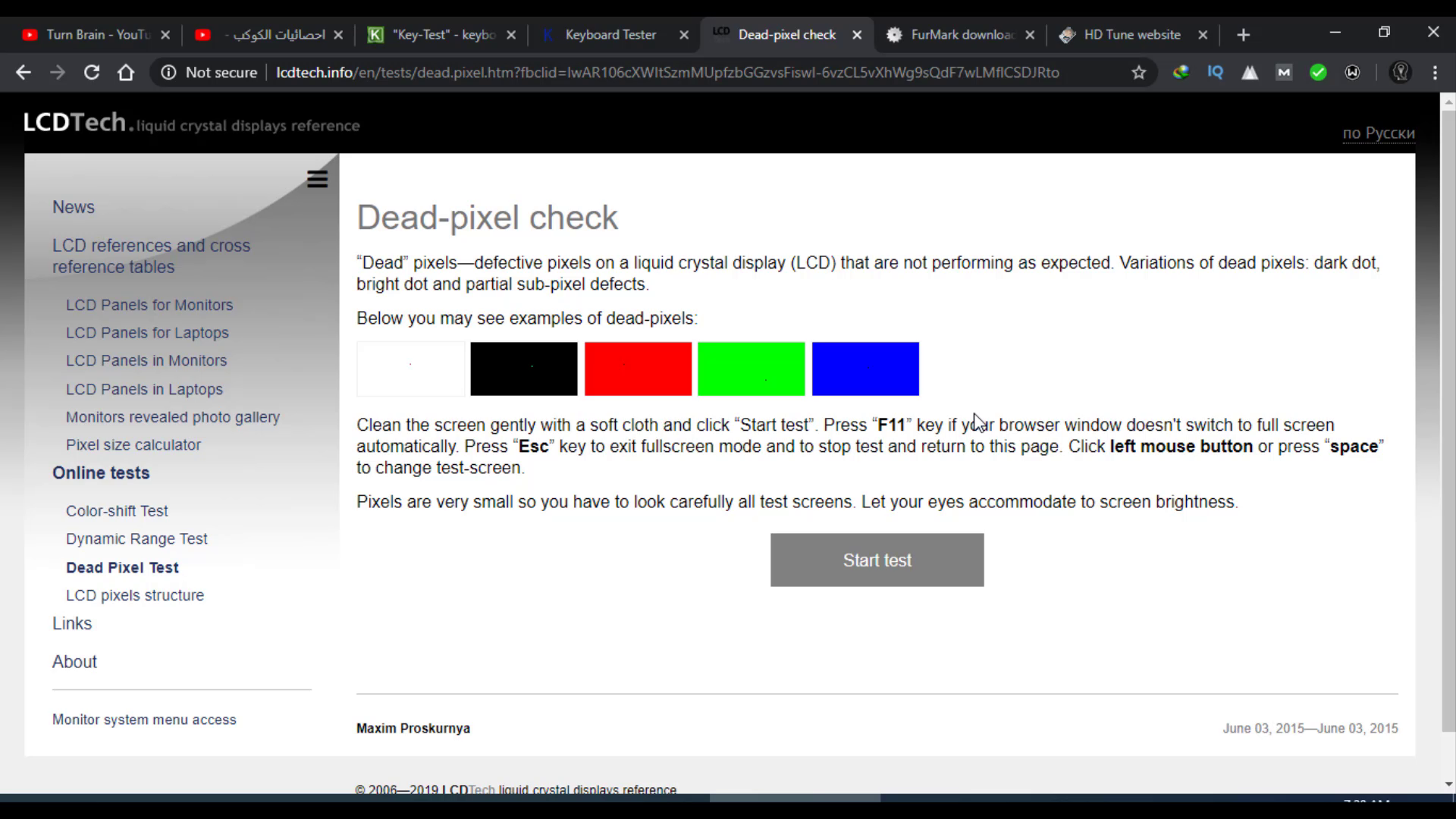Expand the hamburger menu icon
The height and width of the screenshot is (819, 1456).
(317, 179)
